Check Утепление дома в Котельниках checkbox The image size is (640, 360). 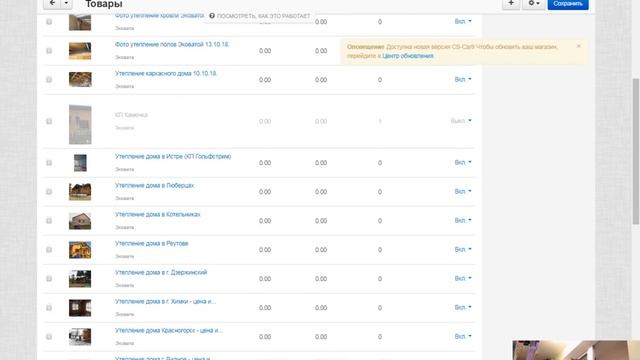point(49,221)
